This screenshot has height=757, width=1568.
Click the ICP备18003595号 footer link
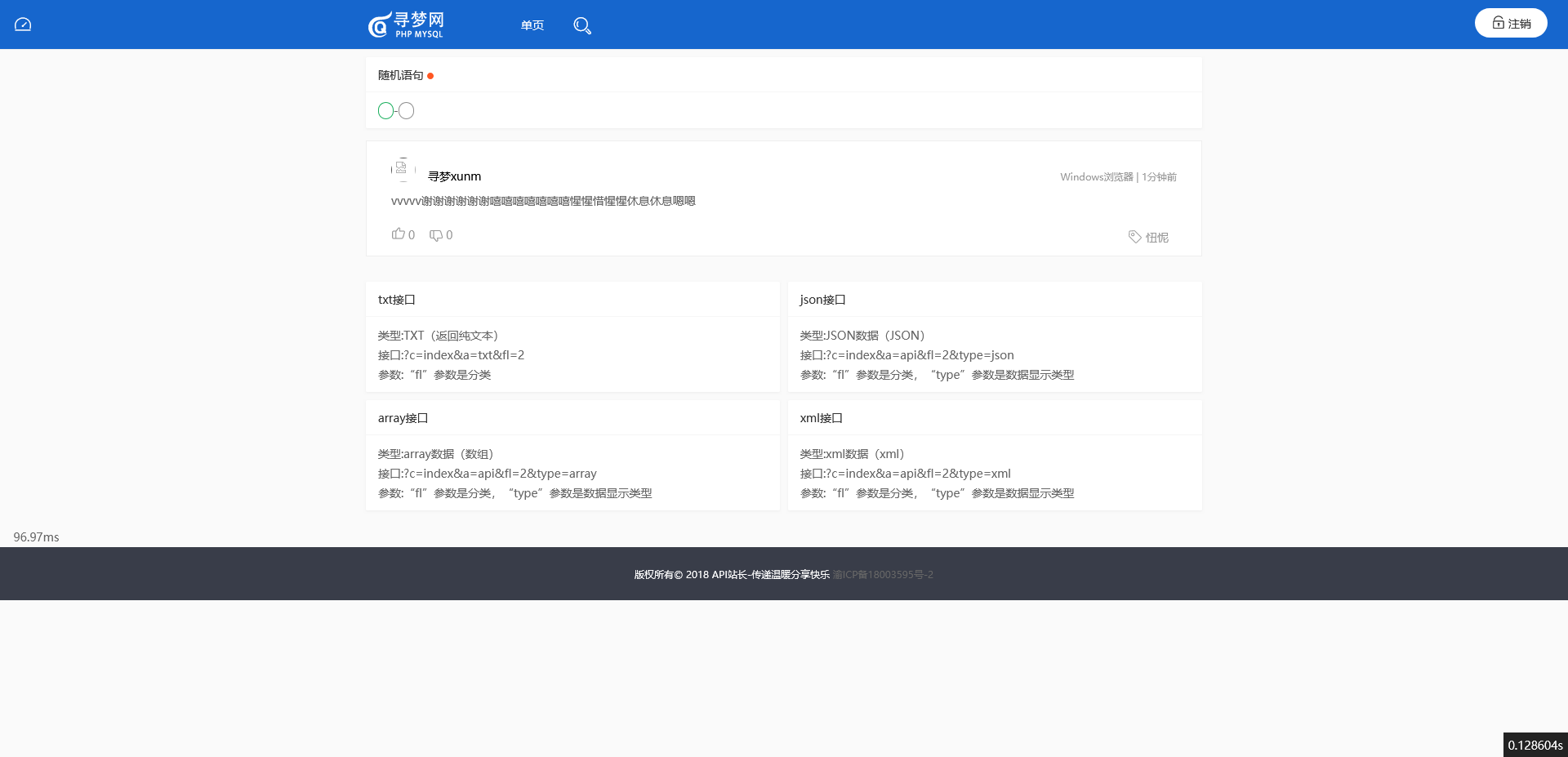pos(883,575)
